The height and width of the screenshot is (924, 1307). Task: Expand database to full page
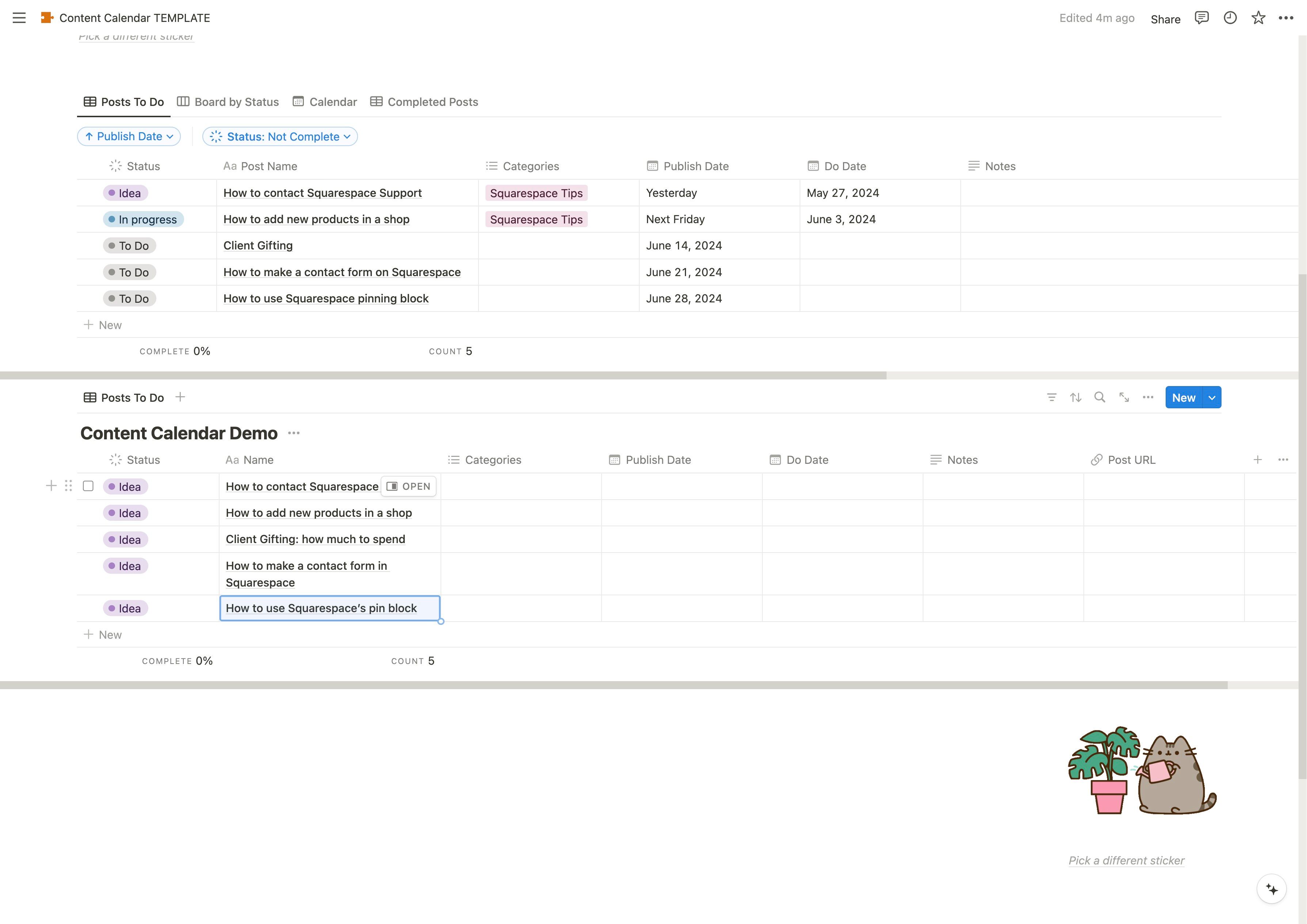coord(1124,397)
